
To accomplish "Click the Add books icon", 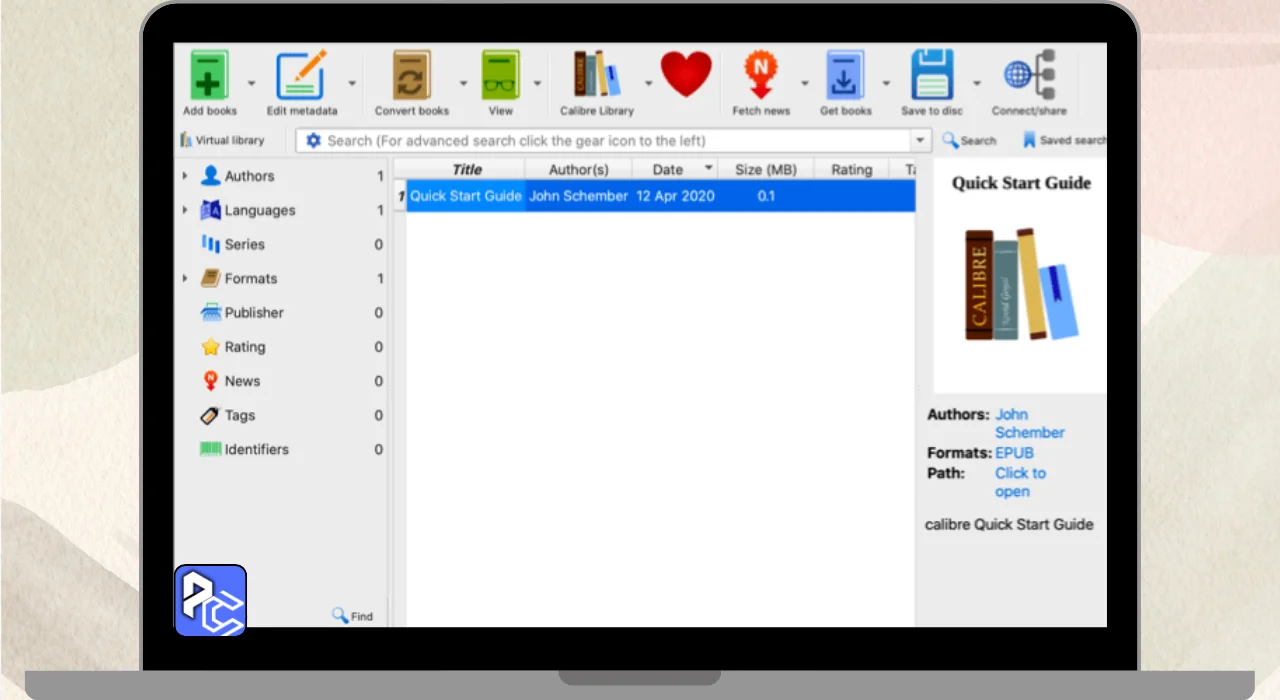I will click(x=208, y=76).
